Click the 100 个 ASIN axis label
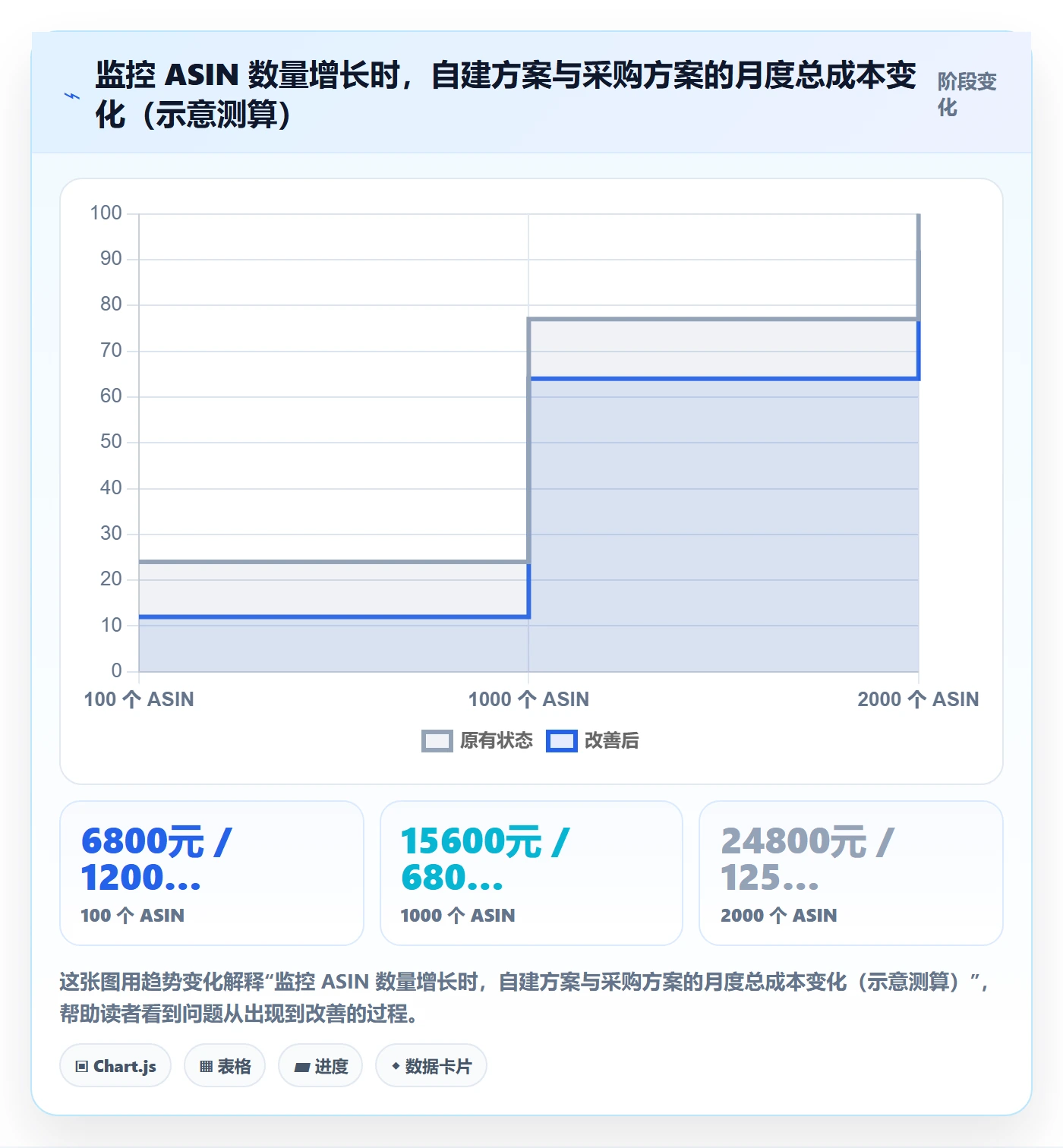 tap(139, 699)
